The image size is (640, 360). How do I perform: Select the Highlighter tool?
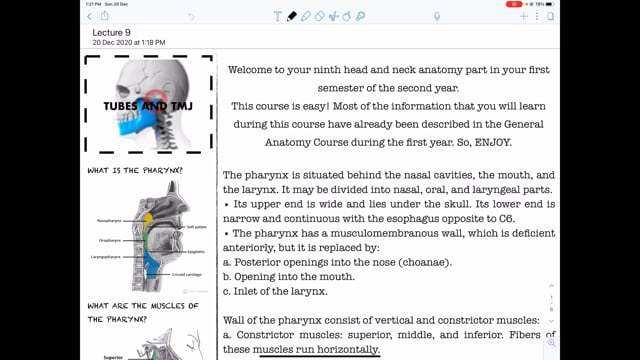click(x=305, y=16)
